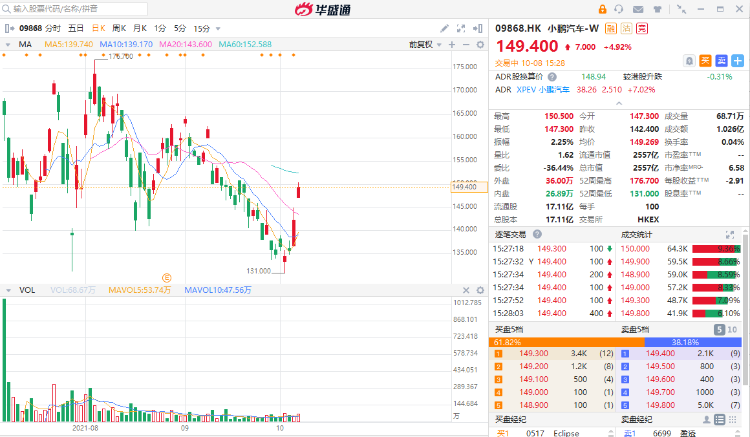Click the stock search input field
Image resolution: width=750 pixels, height=437 pixels.
coord(74,9)
